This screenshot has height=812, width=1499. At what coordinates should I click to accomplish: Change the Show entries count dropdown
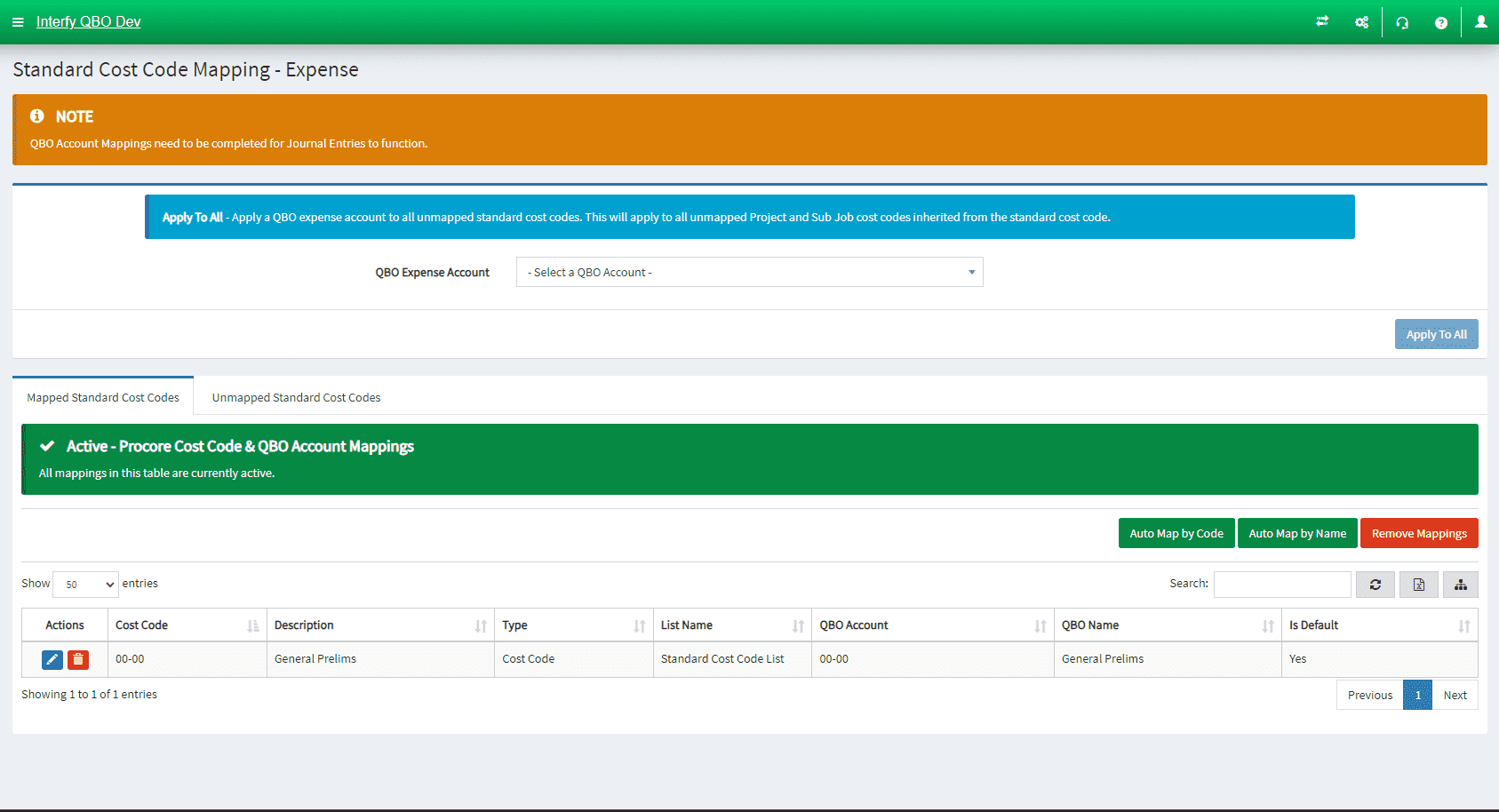tap(85, 584)
